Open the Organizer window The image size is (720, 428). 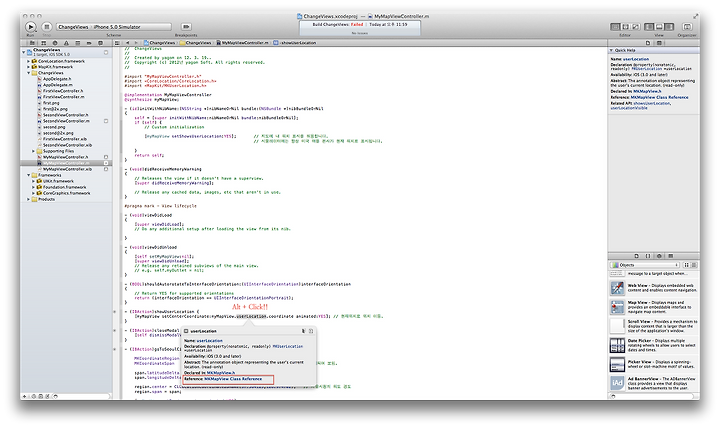click(x=687, y=27)
